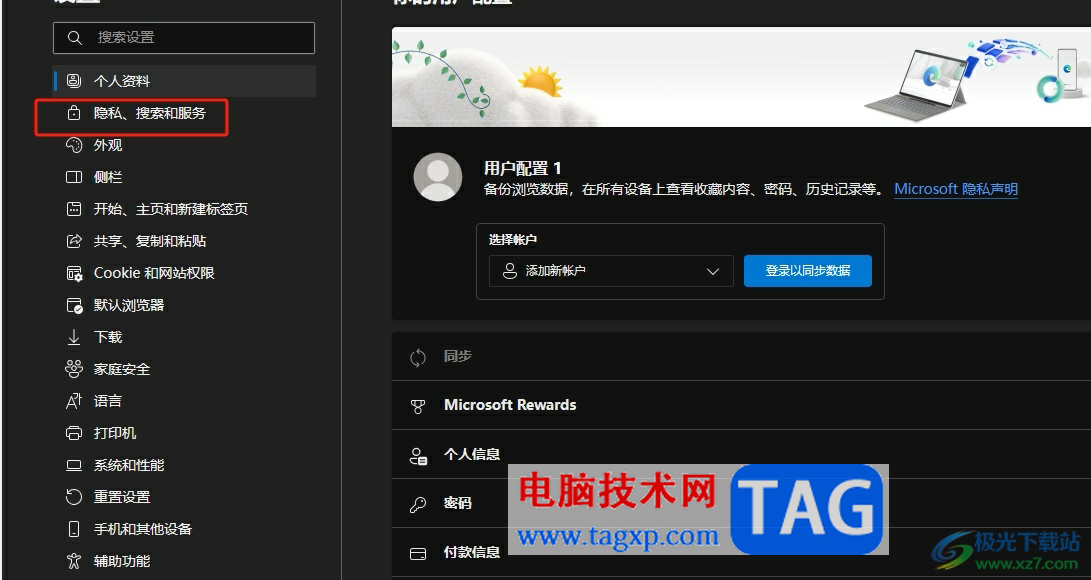Click the Sidebar (侧栏) icon
This screenshot has width=1091, height=580.
pyautogui.click(x=74, y=177)
